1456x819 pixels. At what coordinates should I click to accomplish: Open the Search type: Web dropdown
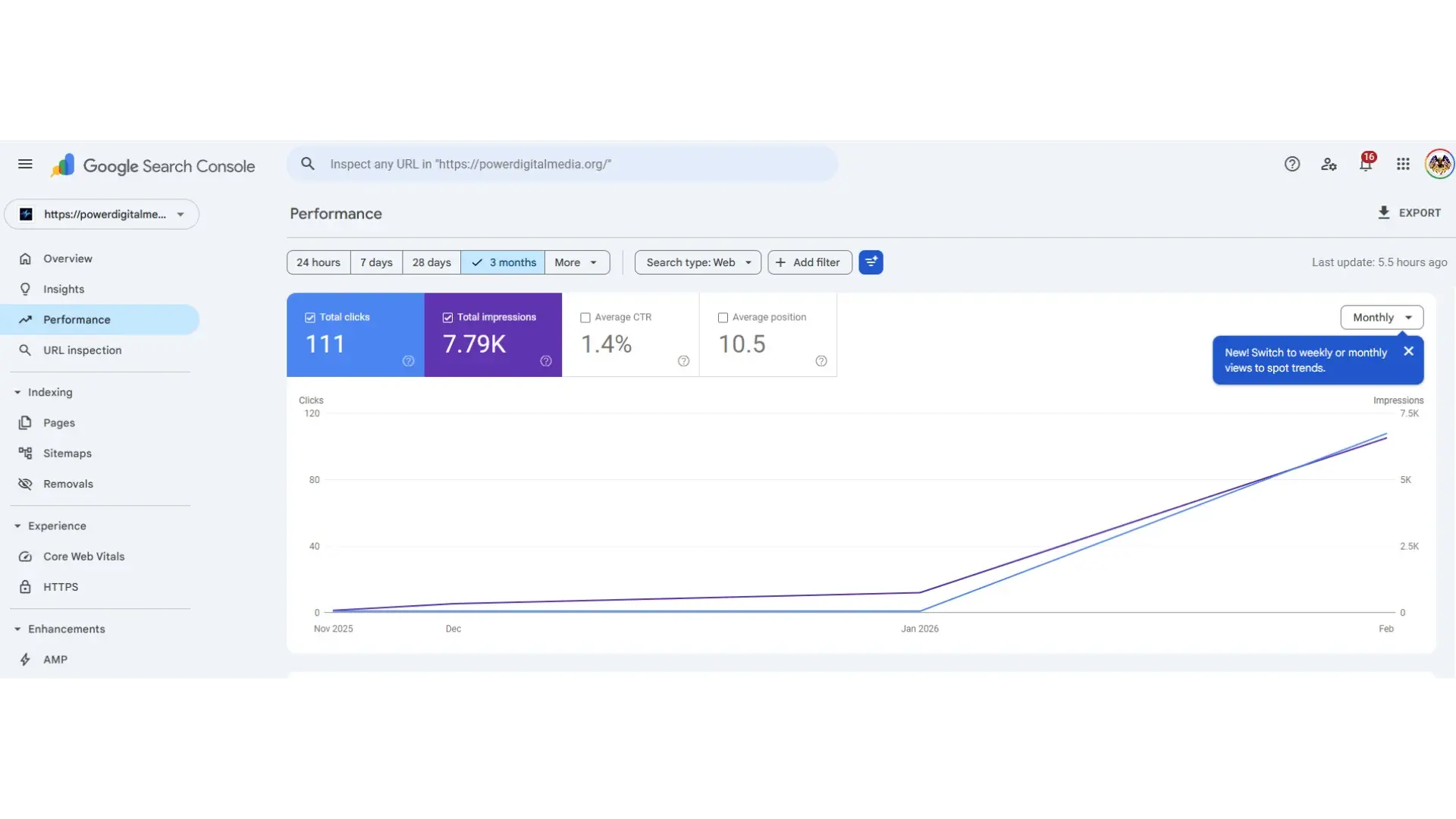[696, 262]
